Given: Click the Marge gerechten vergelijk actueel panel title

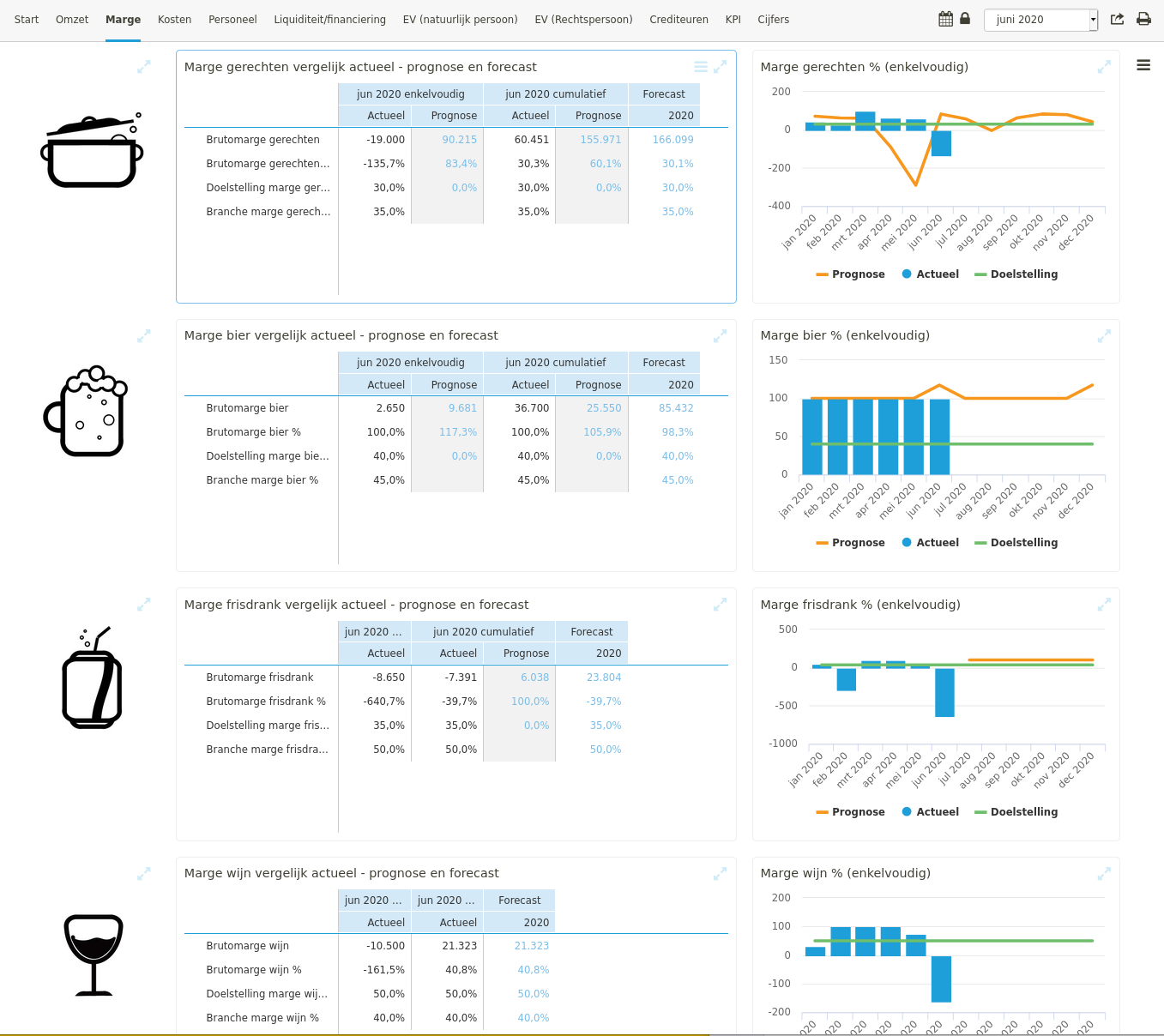Looking at the screenshot, I should 360,67.
